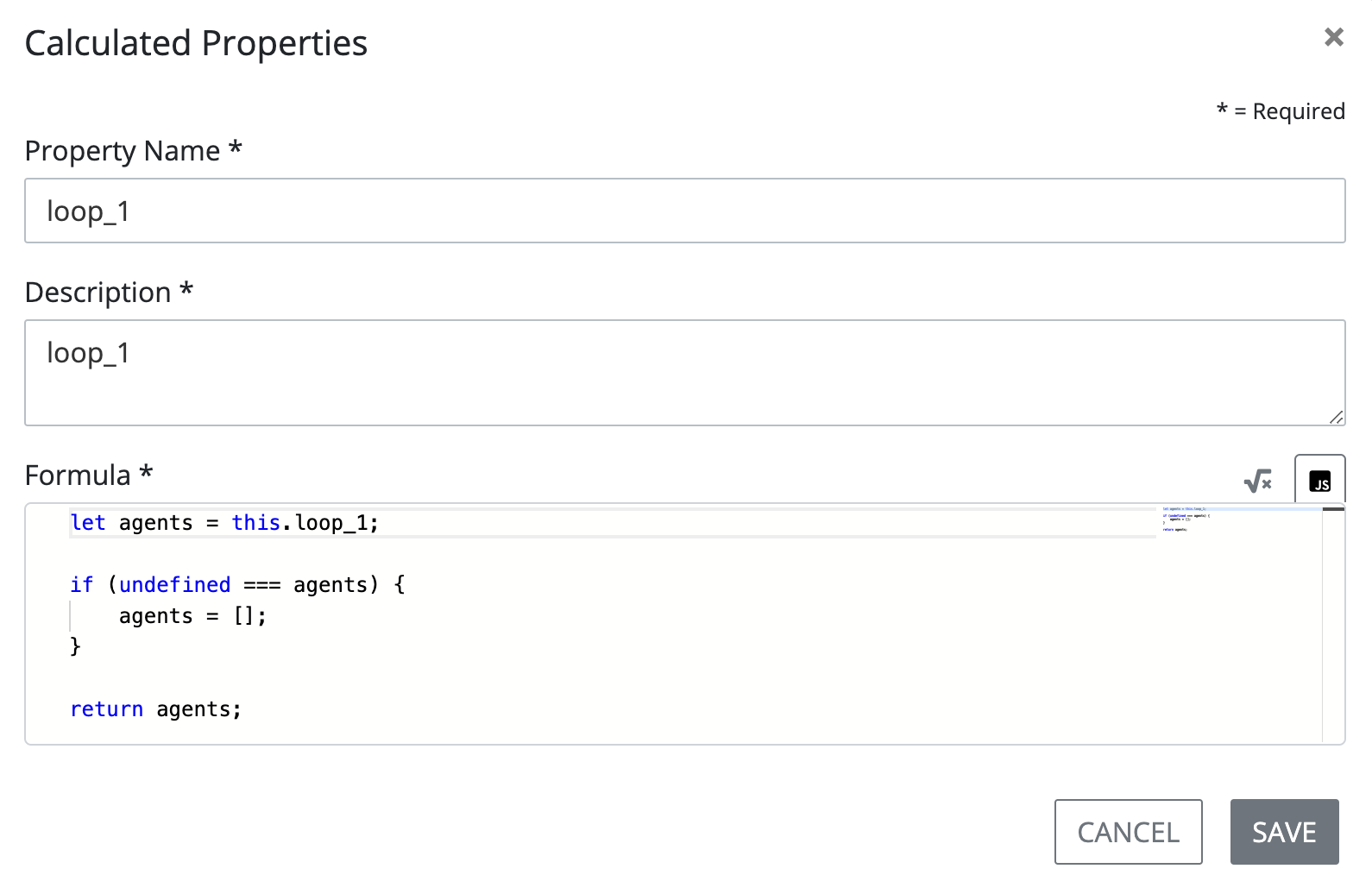Click the Description box resize handle
This screenshot has height=894, width=1372.
click(1336, 417)
